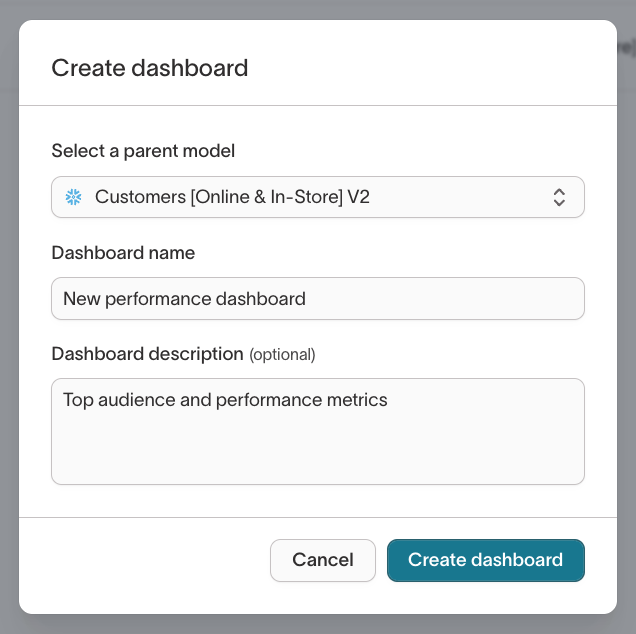The width and height of the screenshot is (636, 634).
Task: Click the up-down chevron arrows of model selector
Action: [559, 197]
